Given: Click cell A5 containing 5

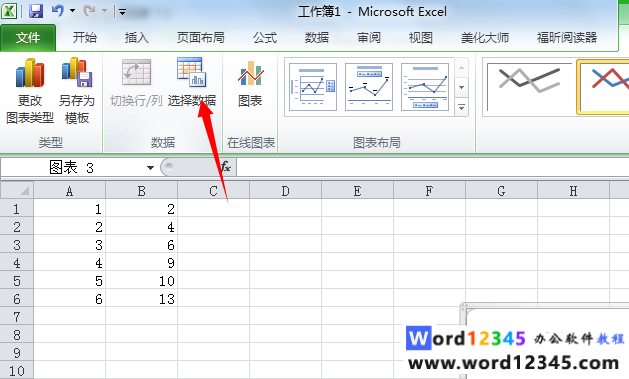Looking at the screenshot, I should click(69, 281).
